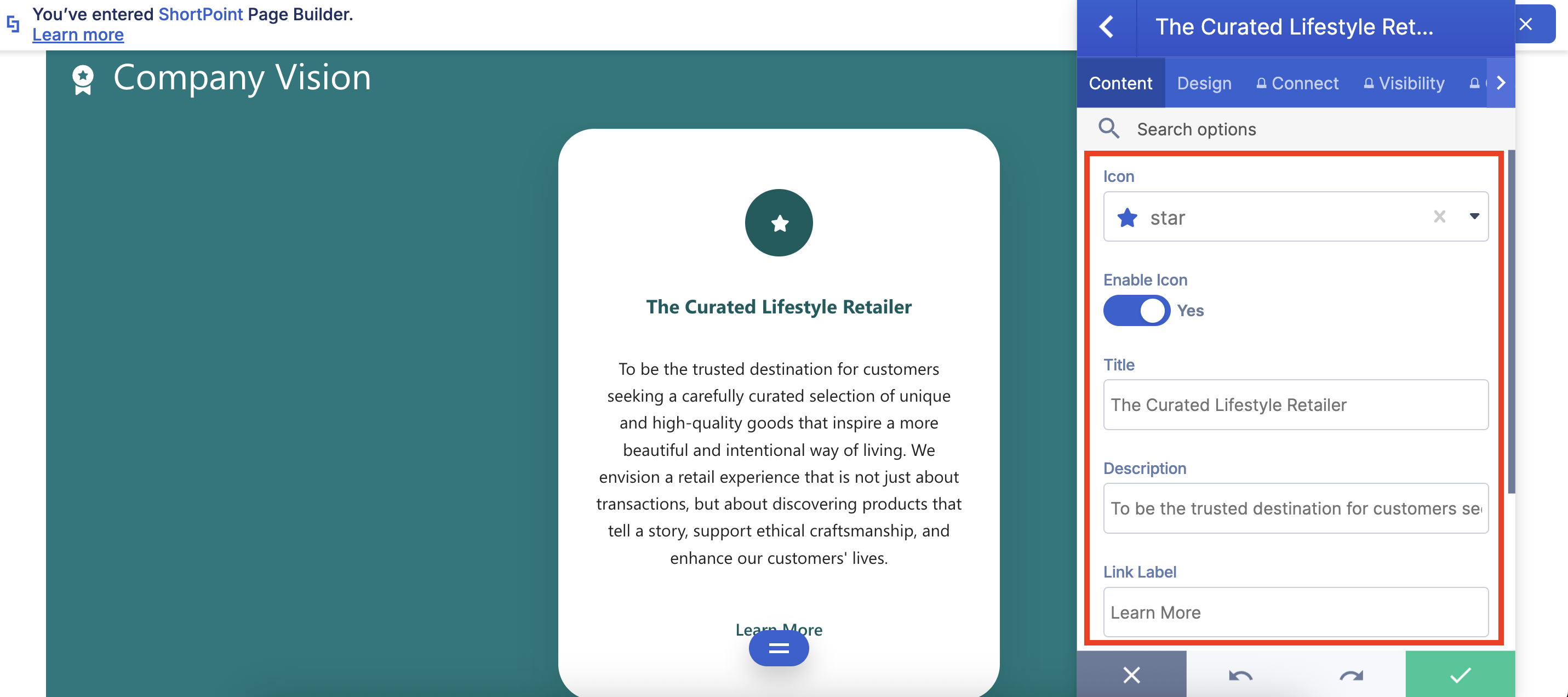1568x697 pixels.
Task: Cancel changes with bottom X button
Action: click(1131, 675)
